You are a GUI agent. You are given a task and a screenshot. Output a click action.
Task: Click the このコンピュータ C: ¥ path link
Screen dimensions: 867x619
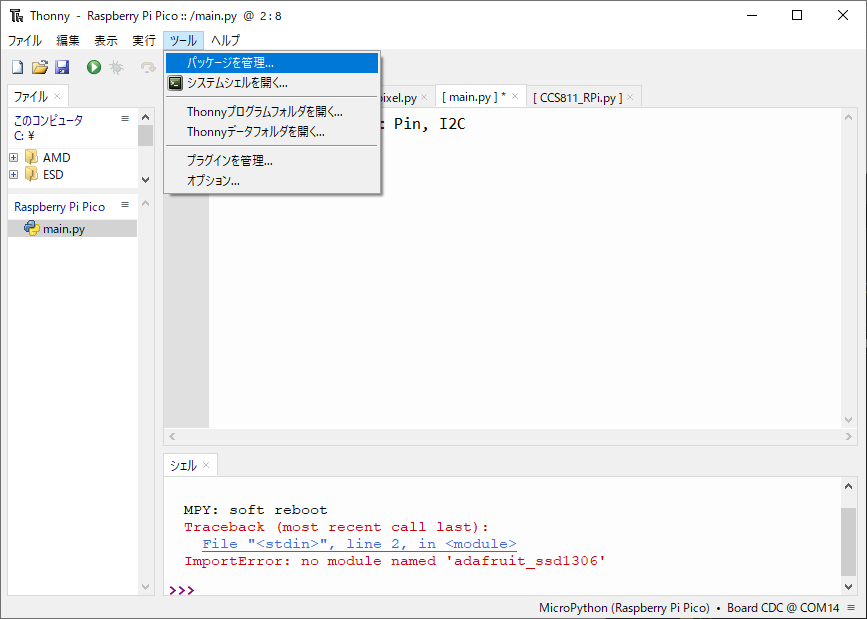[x=48, y=128]
